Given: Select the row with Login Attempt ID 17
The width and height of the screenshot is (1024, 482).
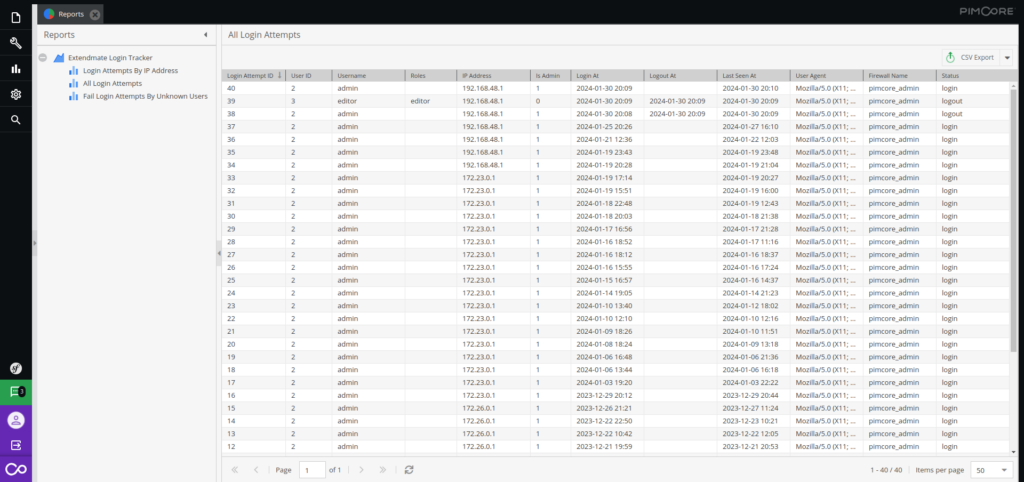Looking at the screenshot, I should tap(616, 383).
